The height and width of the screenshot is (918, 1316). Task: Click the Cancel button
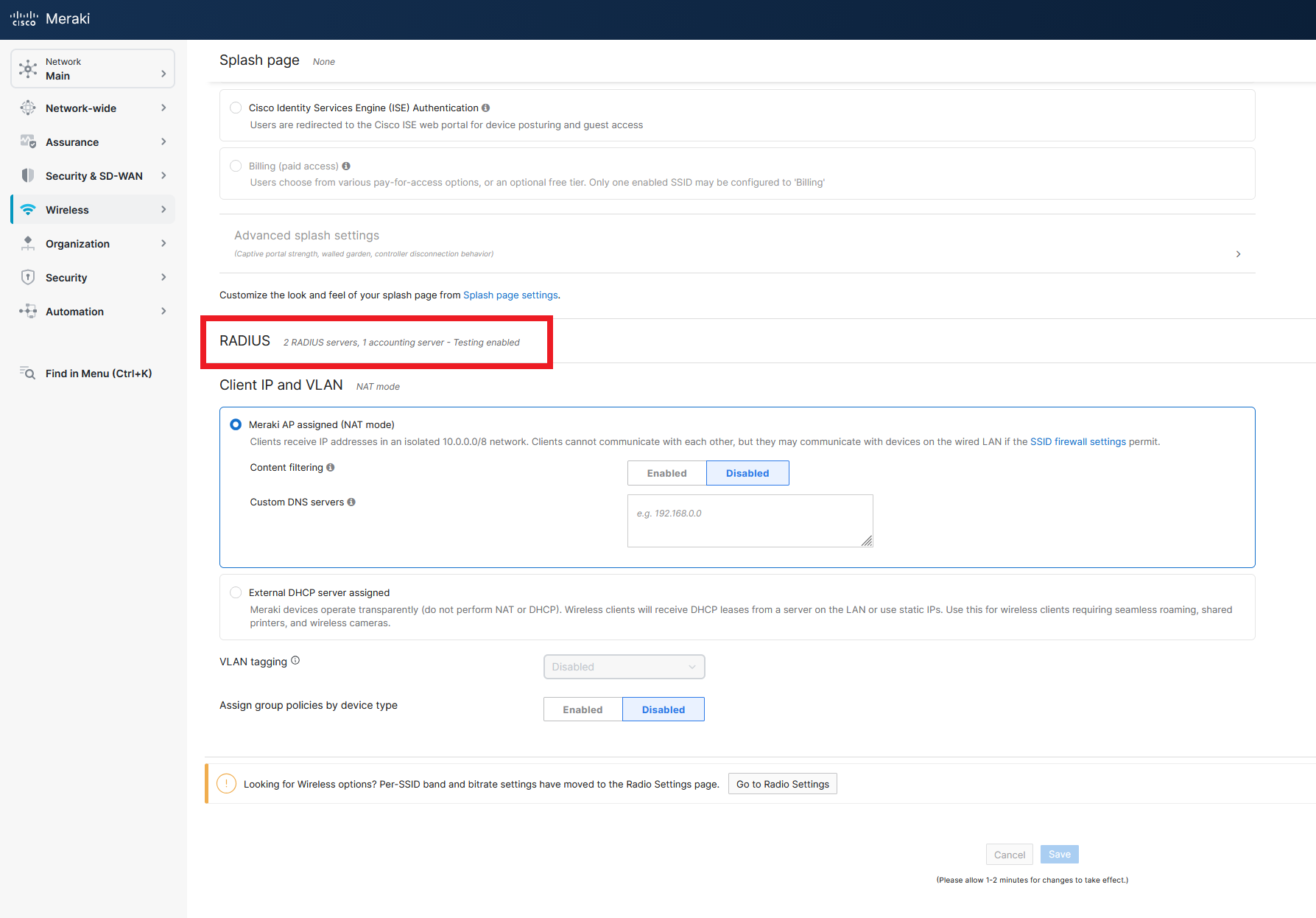pos(1010,855)
